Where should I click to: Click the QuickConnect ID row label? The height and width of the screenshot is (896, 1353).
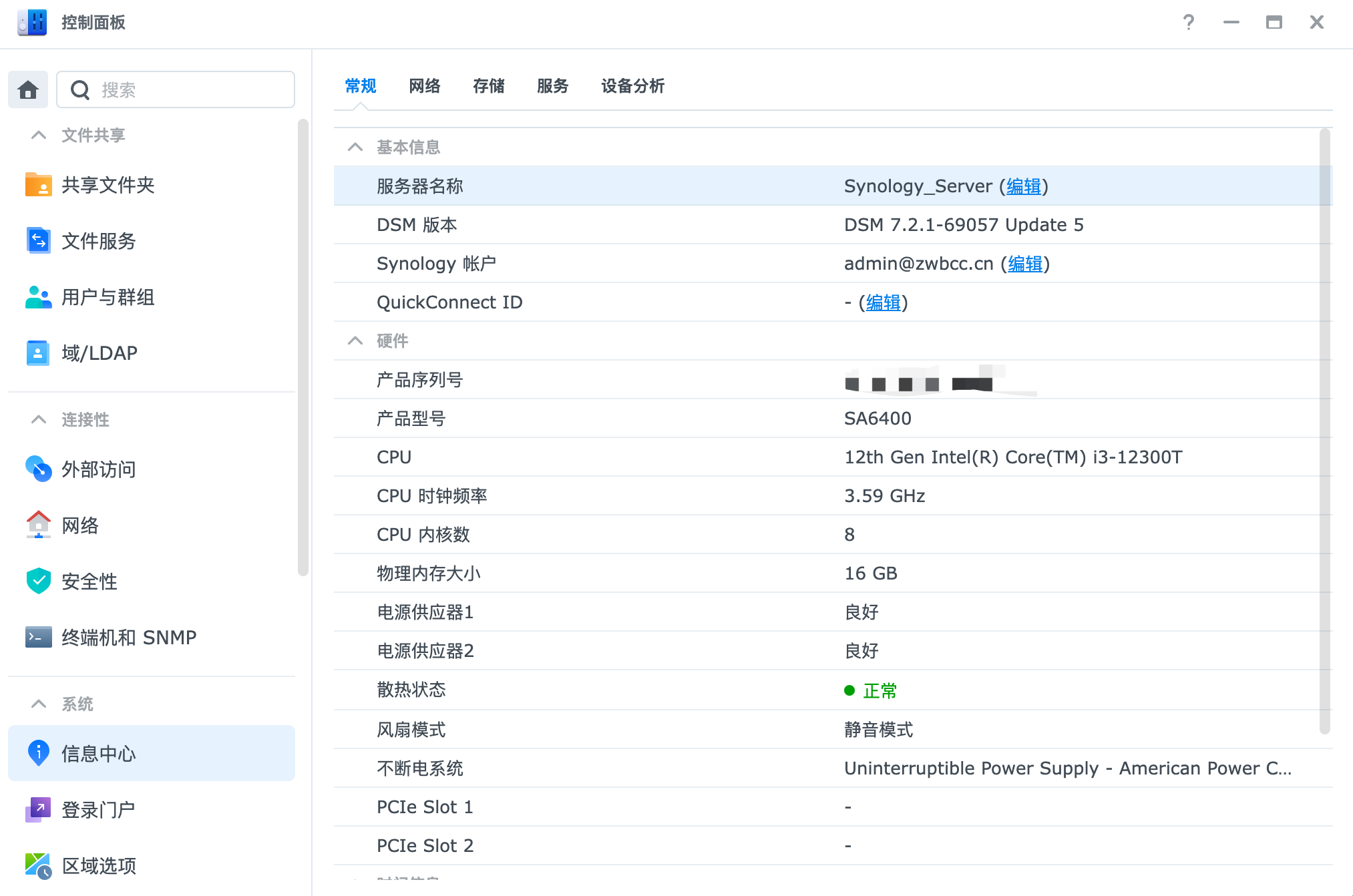(x=449, y=302)
